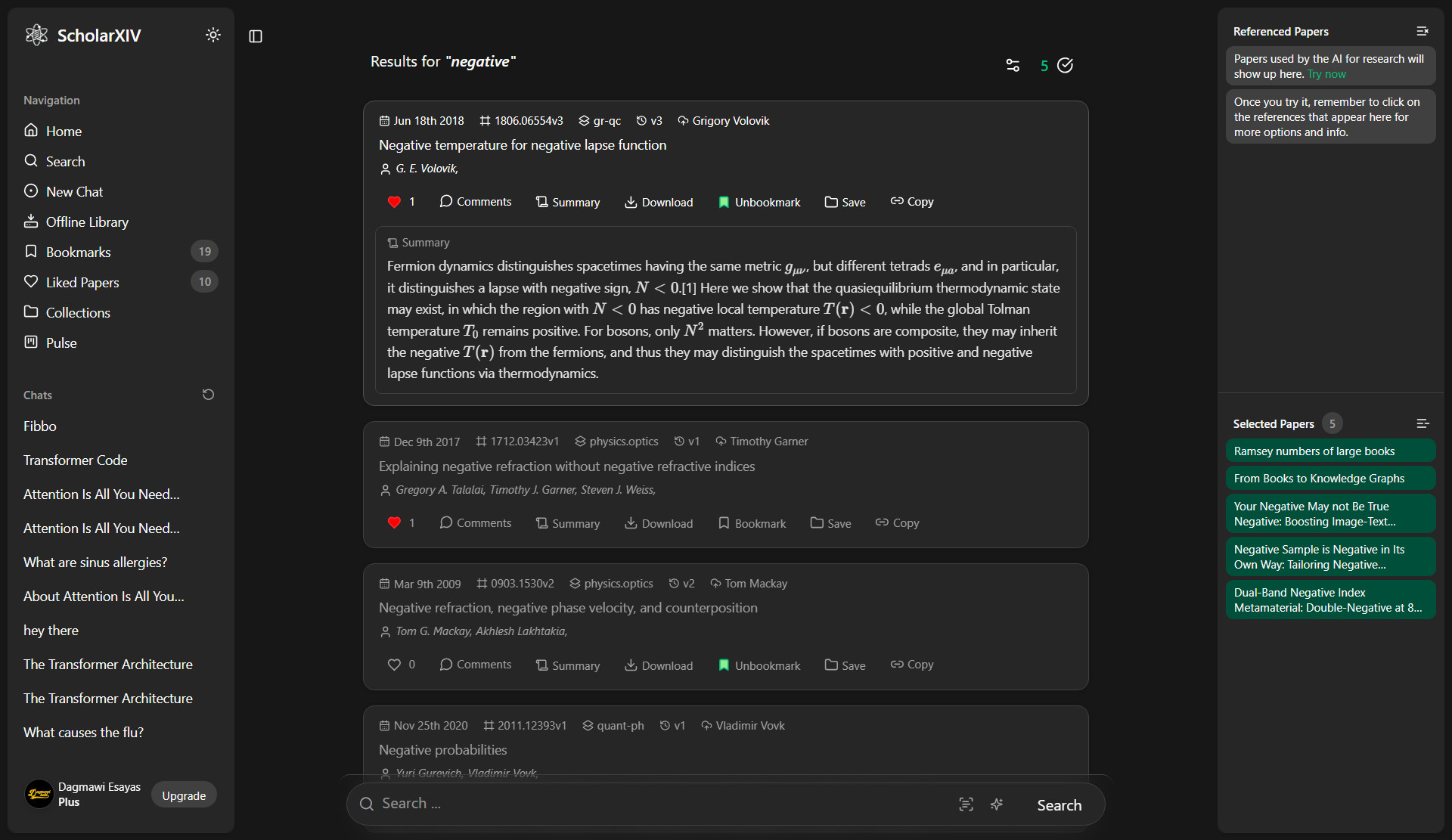Click the Search button in bottom bar
Viewport: 1452px width, 840px height.
[x=1059, y=805]
